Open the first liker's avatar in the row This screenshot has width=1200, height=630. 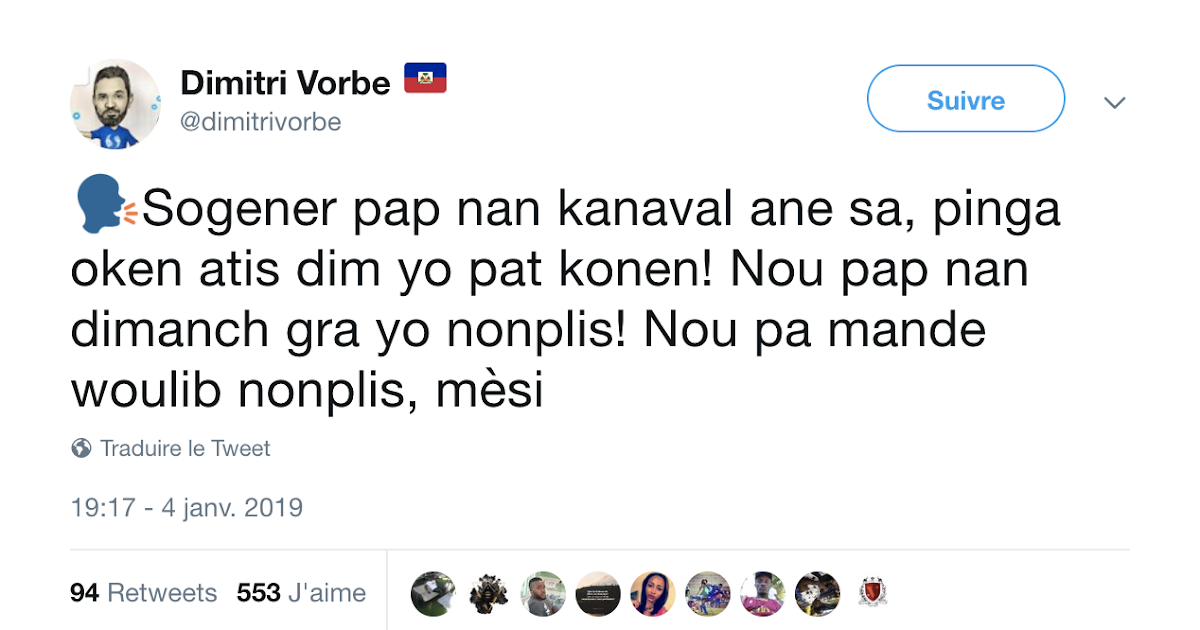point(433,594)
